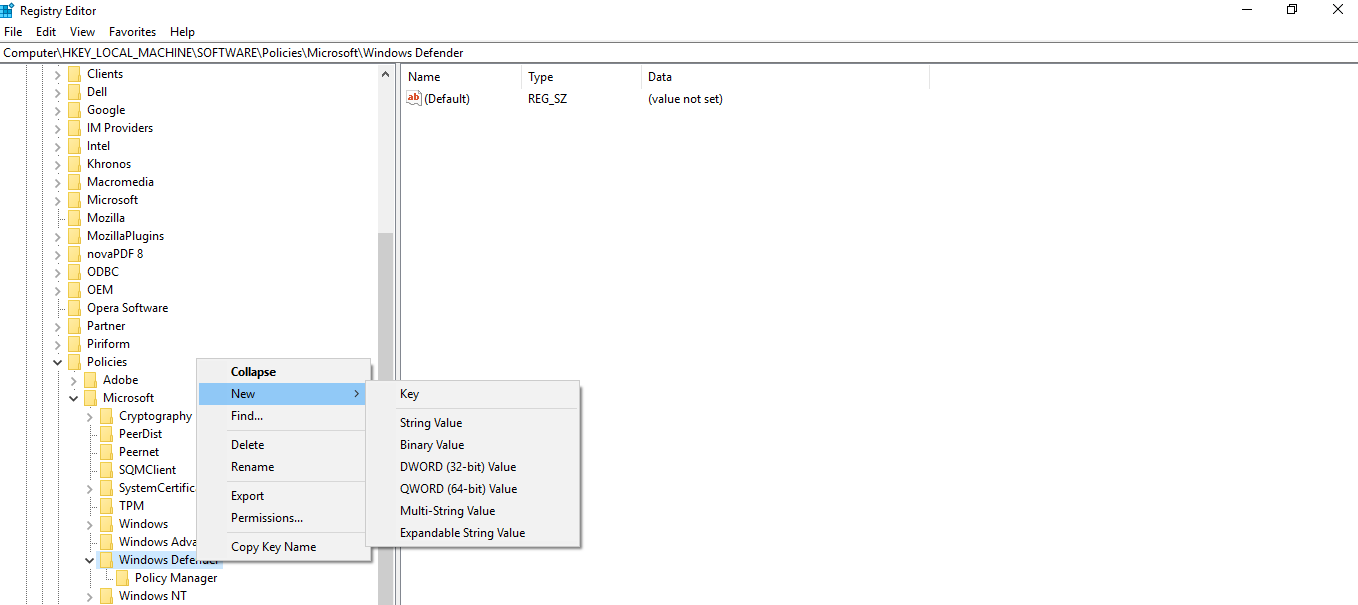Select 'Find...' in the context menu
This screenshot has width=1358, height=605.
[x=247, y=415]
